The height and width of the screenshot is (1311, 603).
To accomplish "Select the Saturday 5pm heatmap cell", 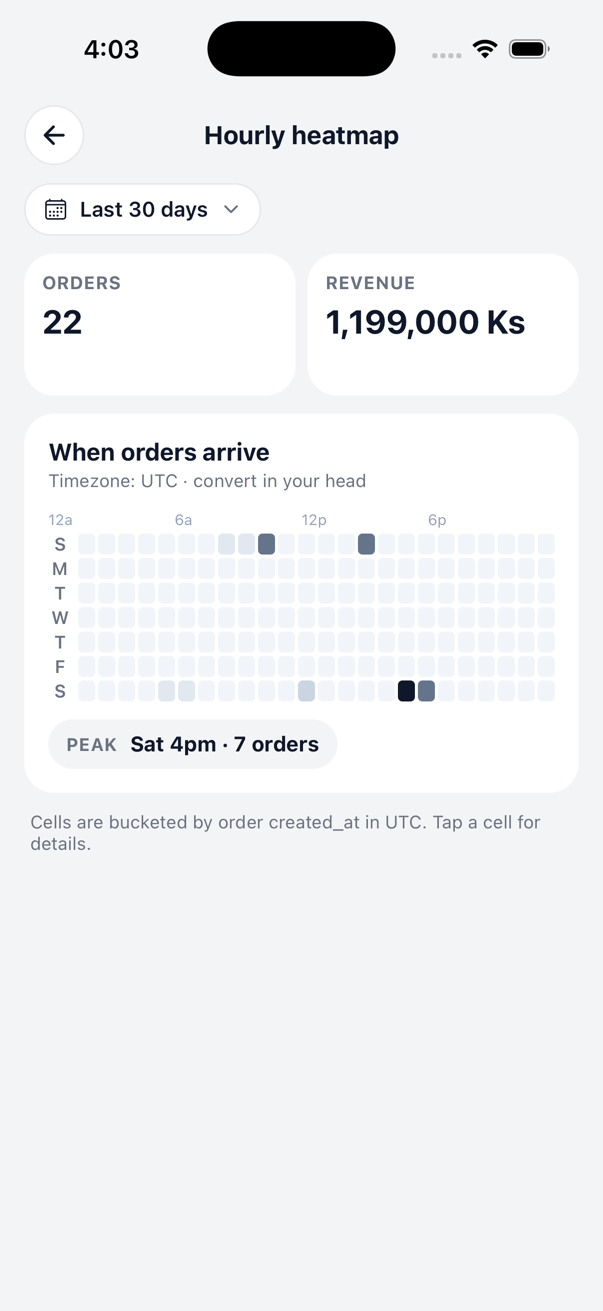I will point(426,690).
